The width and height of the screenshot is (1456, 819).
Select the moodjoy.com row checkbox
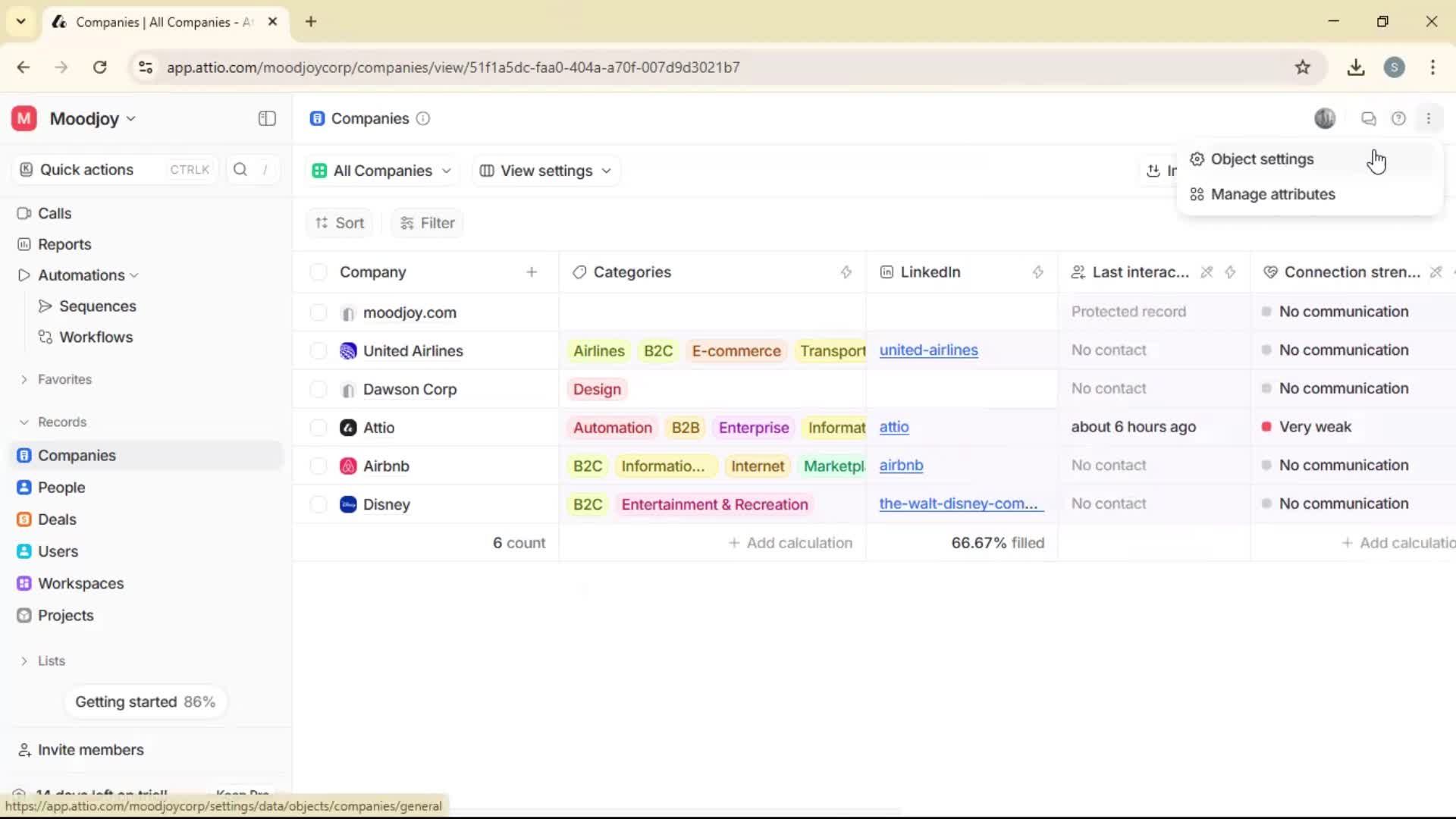[318, 312]
